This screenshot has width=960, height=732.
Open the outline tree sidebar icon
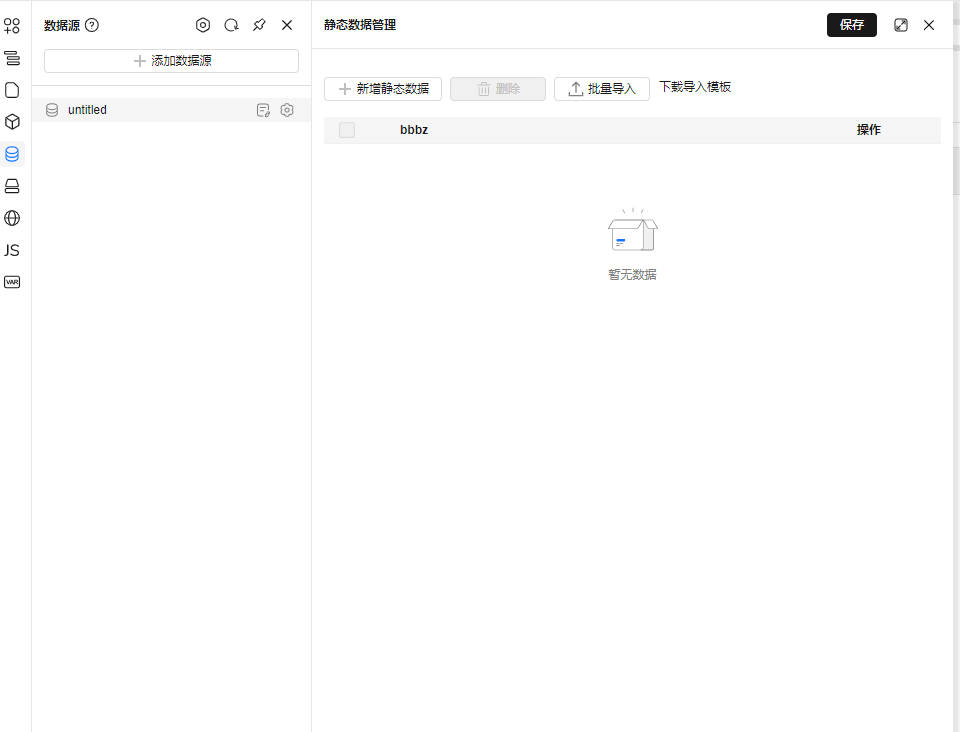click(x=12, y=58)
